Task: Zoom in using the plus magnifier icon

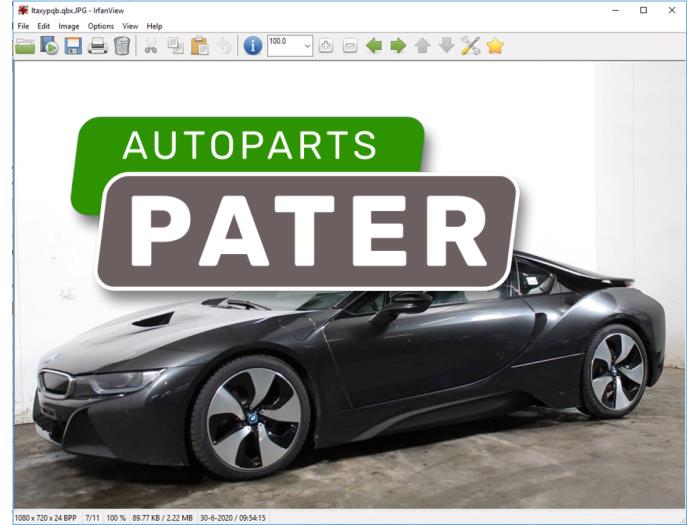Action: pyautogui.click(x=326, y=46)
